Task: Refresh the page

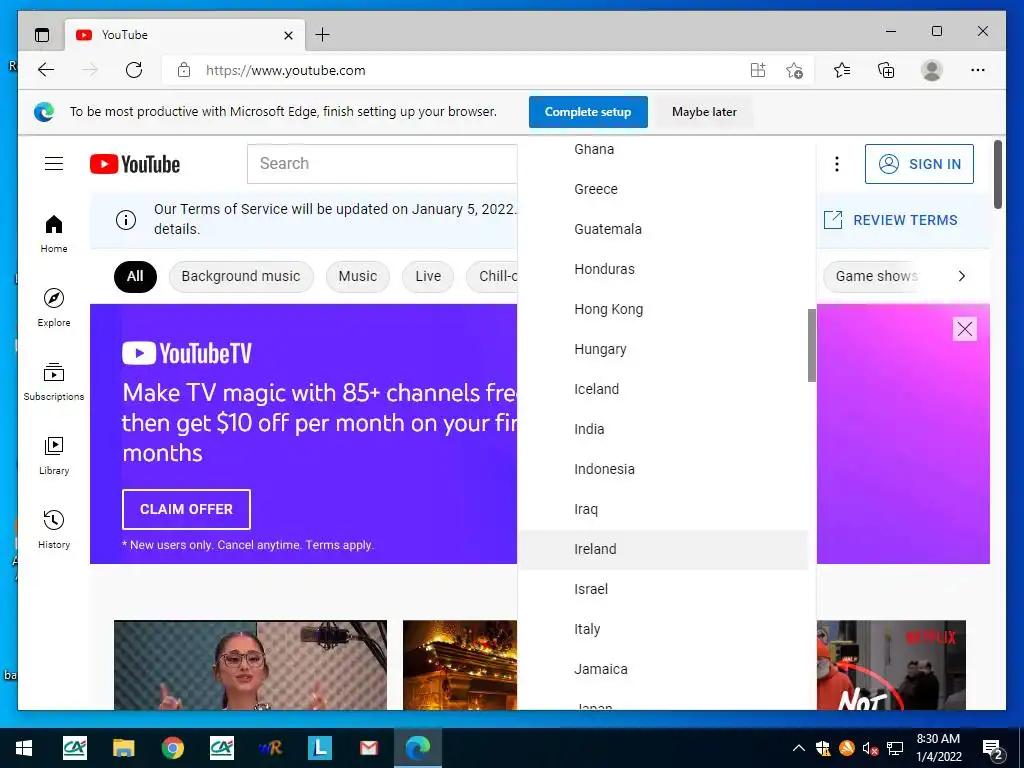Action: pos(134,70)
